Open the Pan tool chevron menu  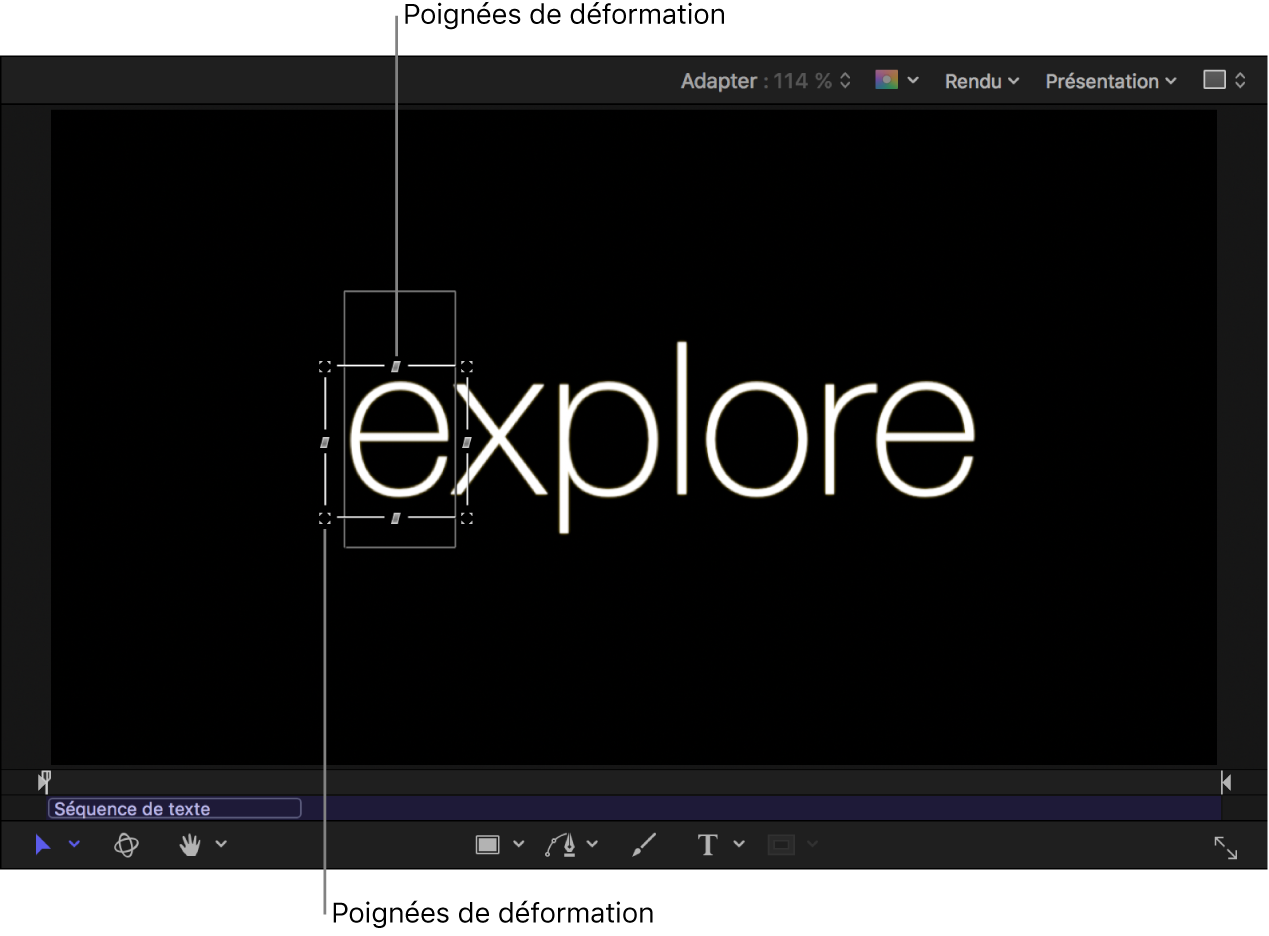click(221, 844)
